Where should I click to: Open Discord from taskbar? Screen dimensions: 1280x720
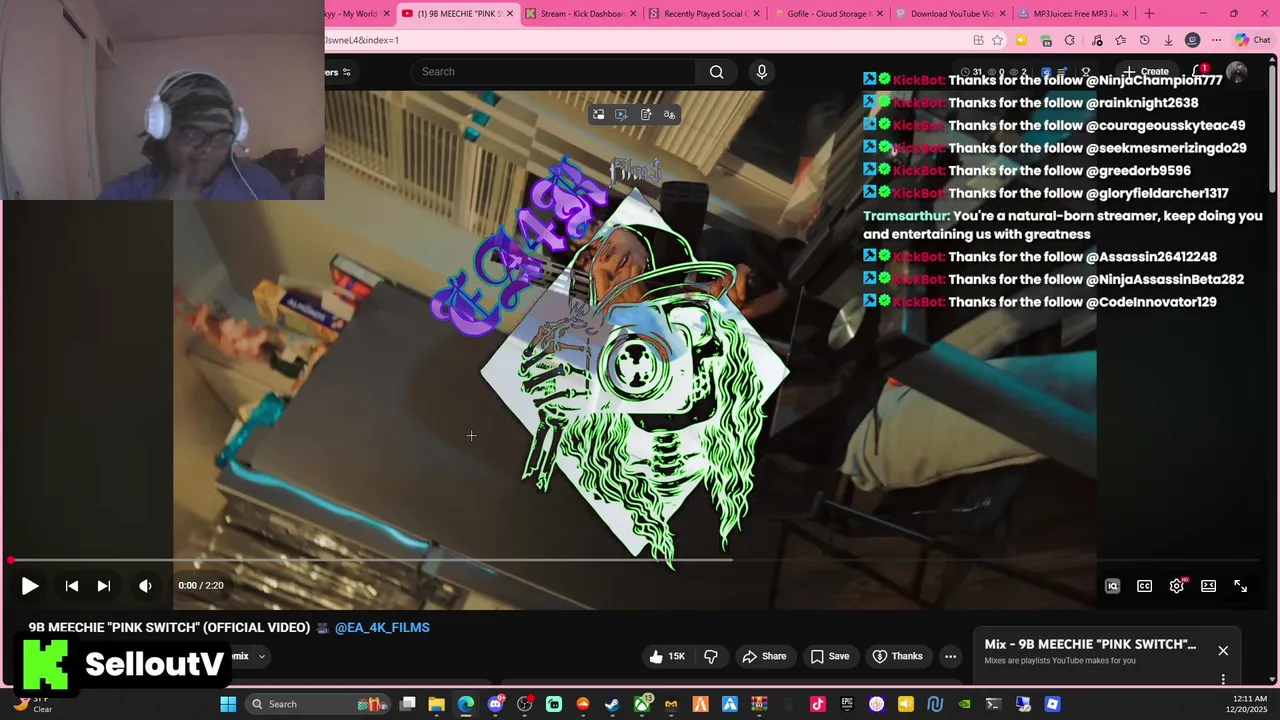(495, 704)
